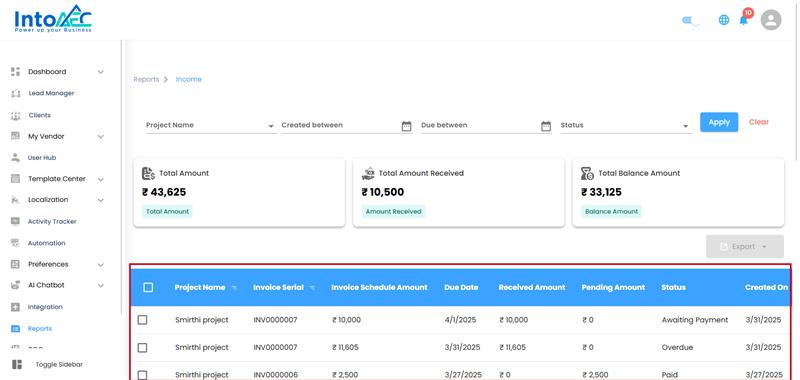The height and width of the screenshot is (380, 800).
Task: Click the User Hub person icon
Action: pyautogui.click(x=15, y=158)
